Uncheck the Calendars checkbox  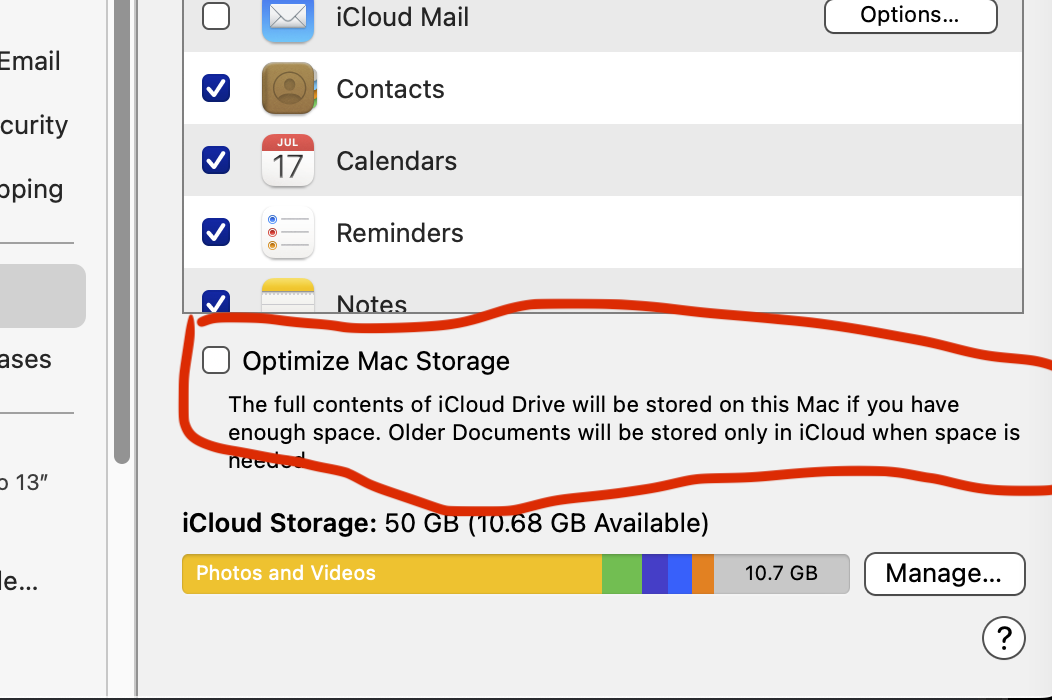216,160
